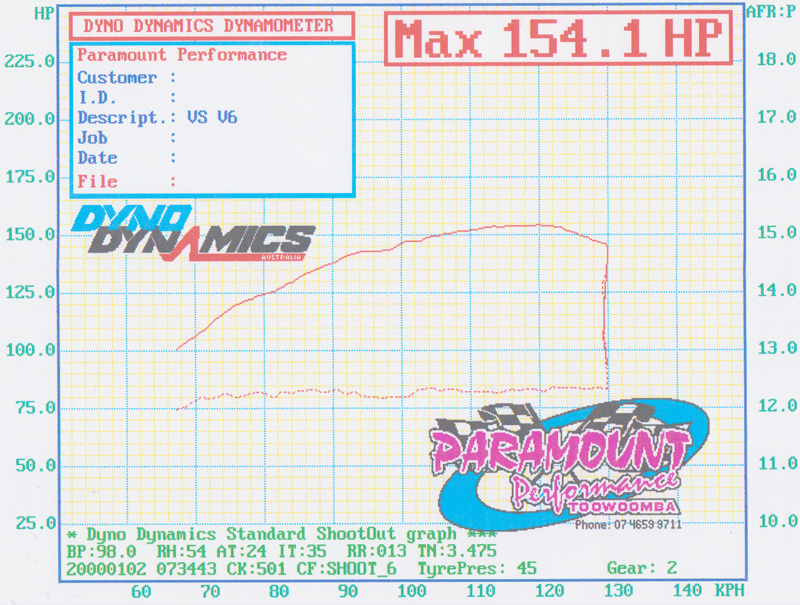Click the 'BP:98.0' reading
Screen dimensions: 800x605
click(102, 551)
